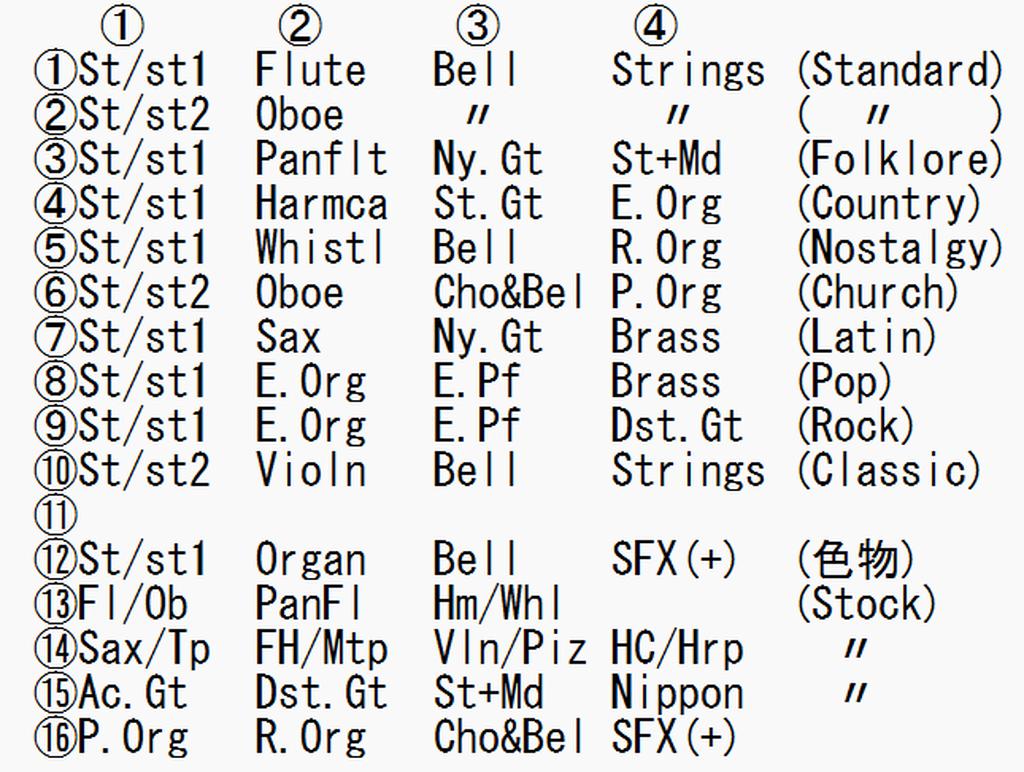Select the Vln/Piz voice entry
Viewport: 1024px width, 772px height.
click(x=510, y=649)
